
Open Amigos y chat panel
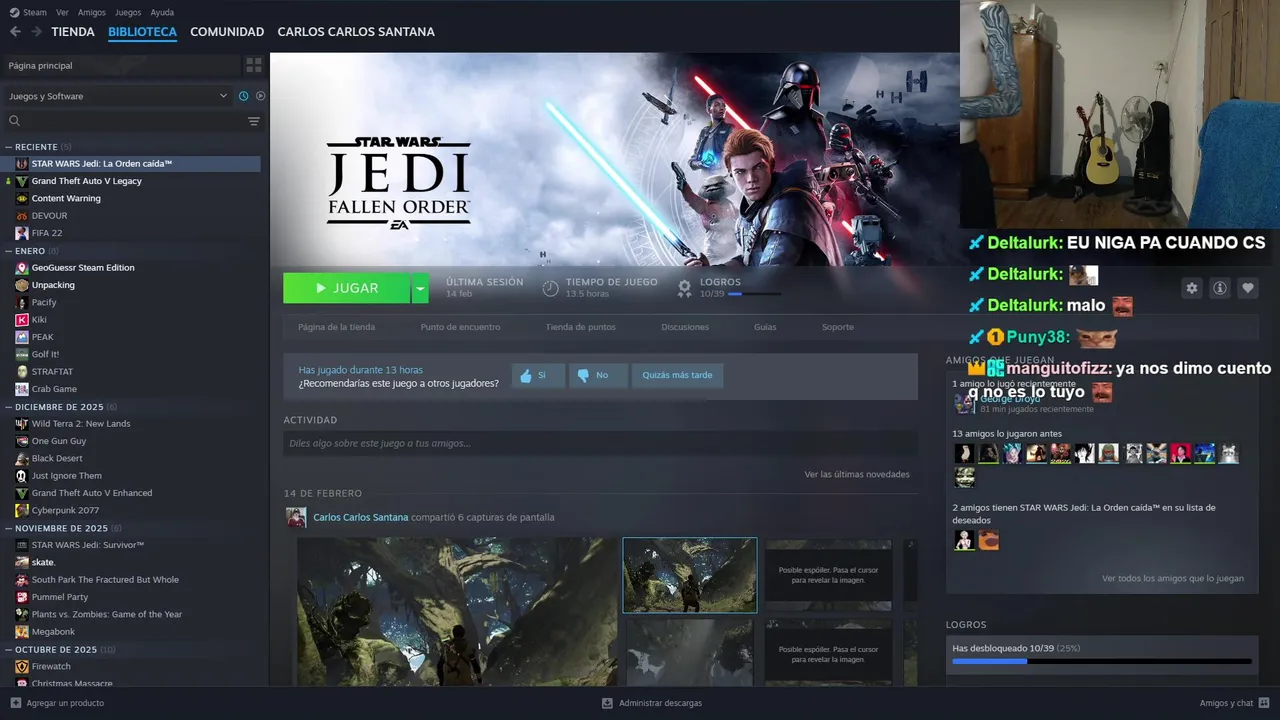click(x=1235, y=703)
